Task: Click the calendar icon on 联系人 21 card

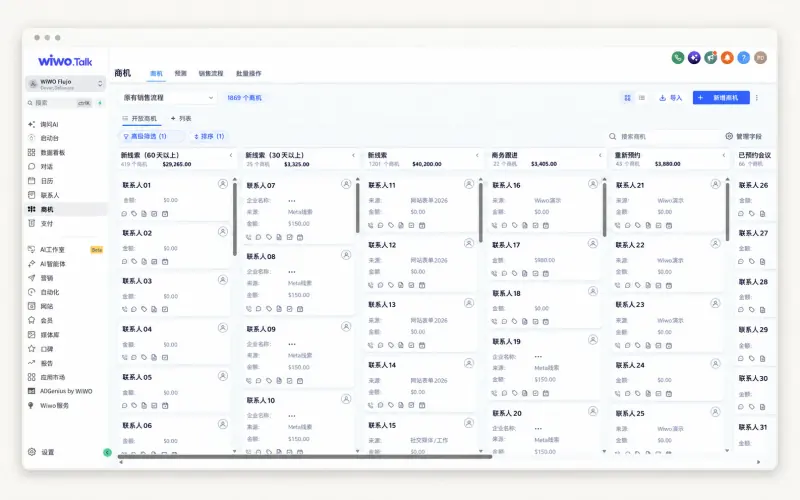Action: [669, 225]
